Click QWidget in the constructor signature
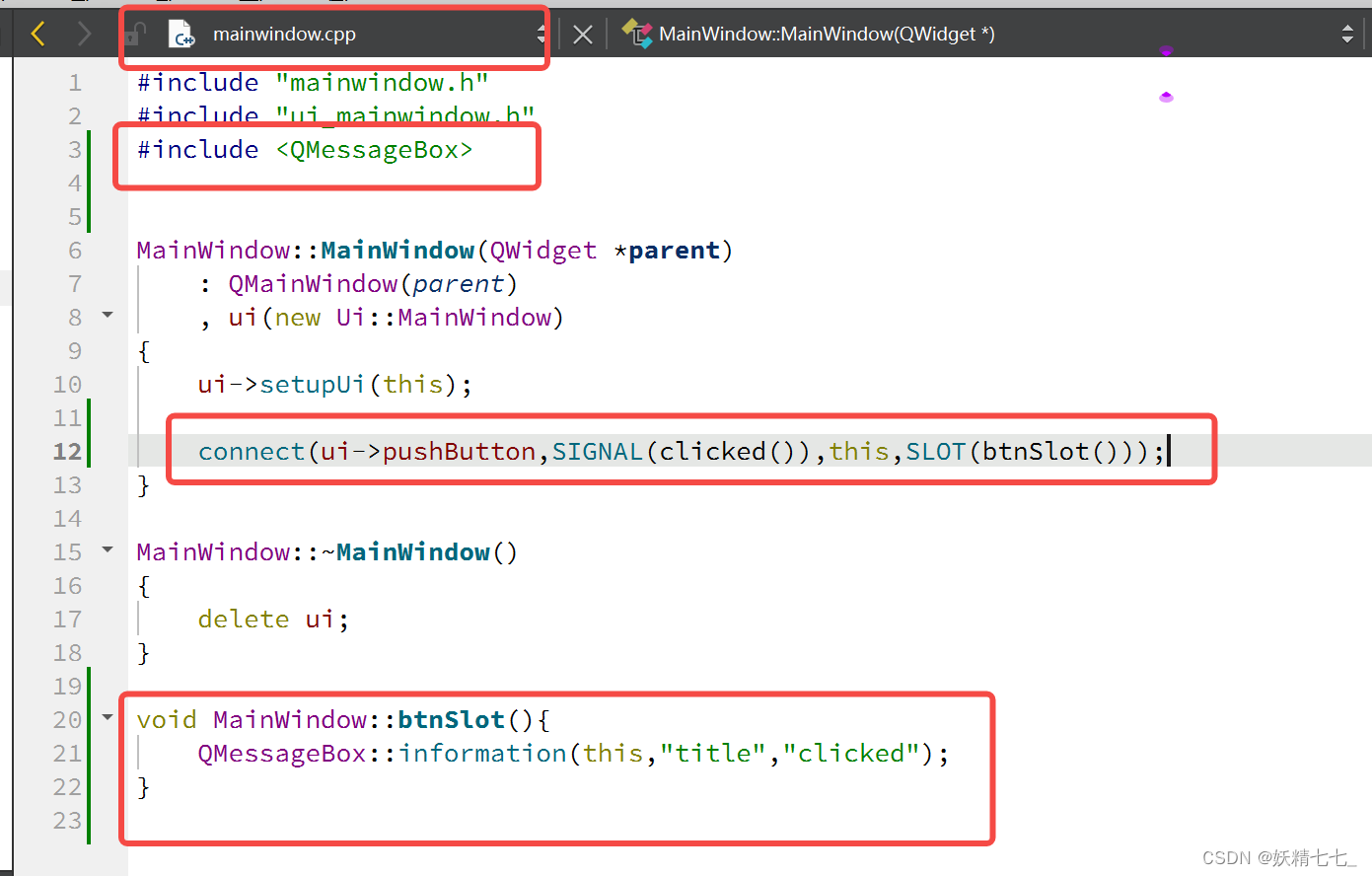The width and height of the screenshot is (1372, 876). click(542, 251)
